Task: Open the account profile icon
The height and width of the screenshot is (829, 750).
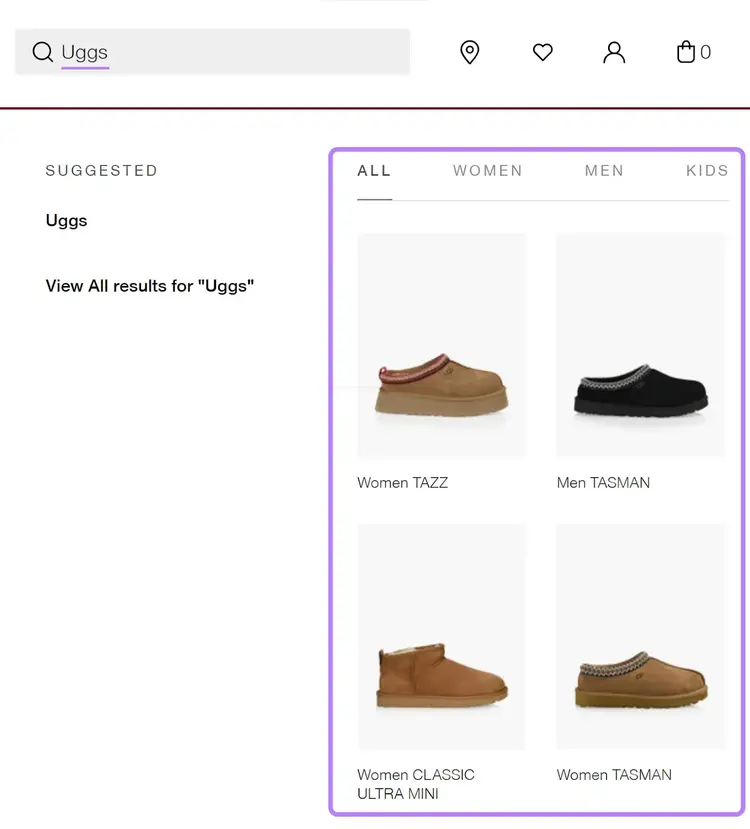Action: 614,52
